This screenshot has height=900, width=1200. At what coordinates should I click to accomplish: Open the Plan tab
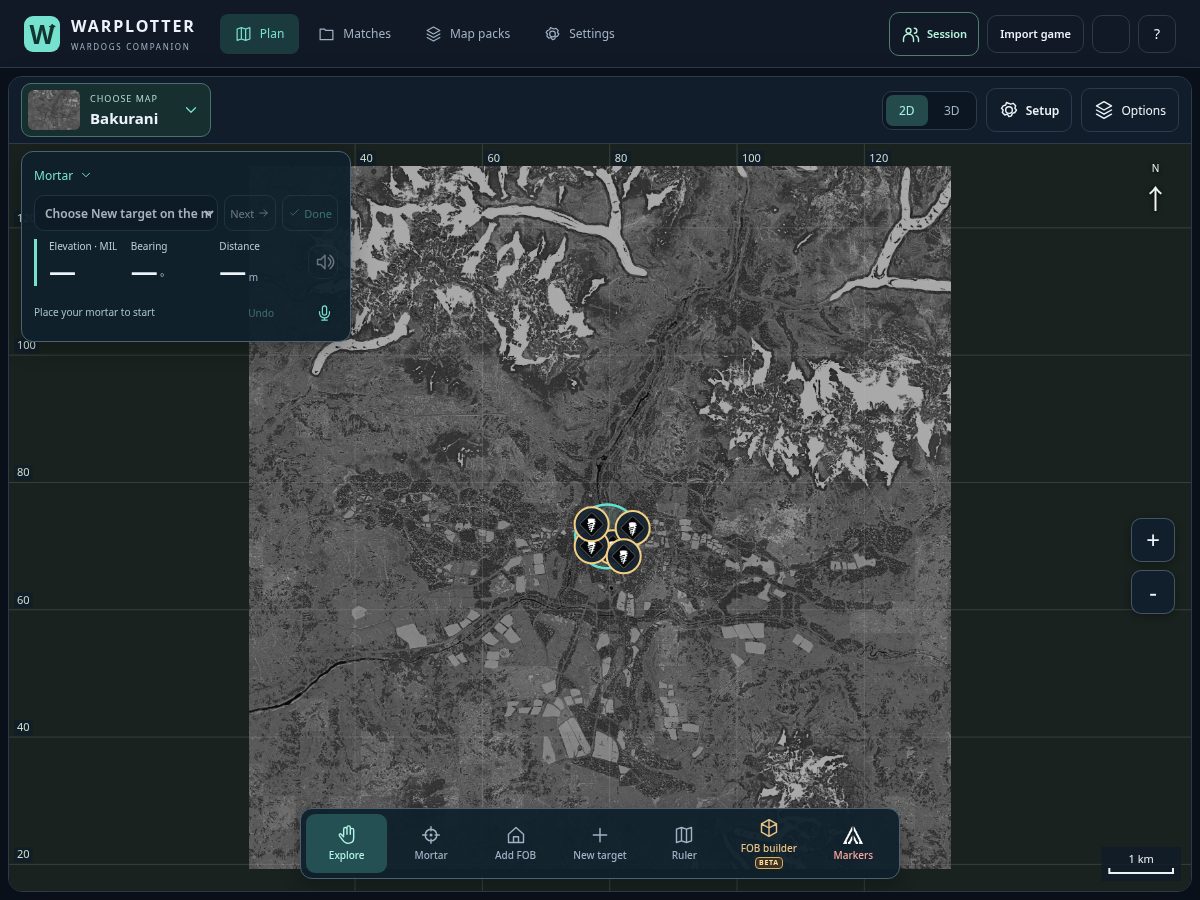[x=259, y=34]
